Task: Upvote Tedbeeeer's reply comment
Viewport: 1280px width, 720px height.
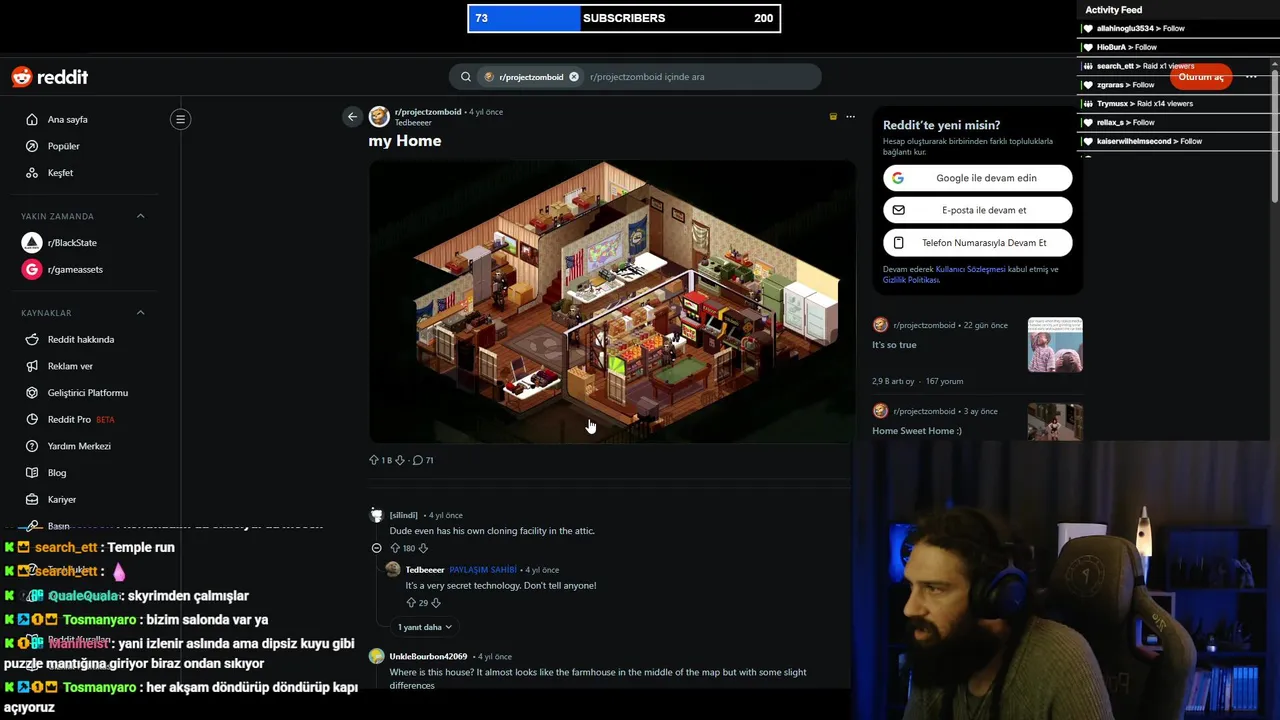Action: (x=411, y=603)
